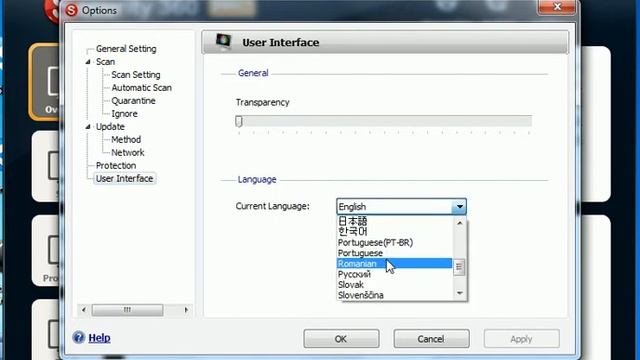640x360 pixels.
Task: Open General Setting in the options tree
Action: [126, 49]
